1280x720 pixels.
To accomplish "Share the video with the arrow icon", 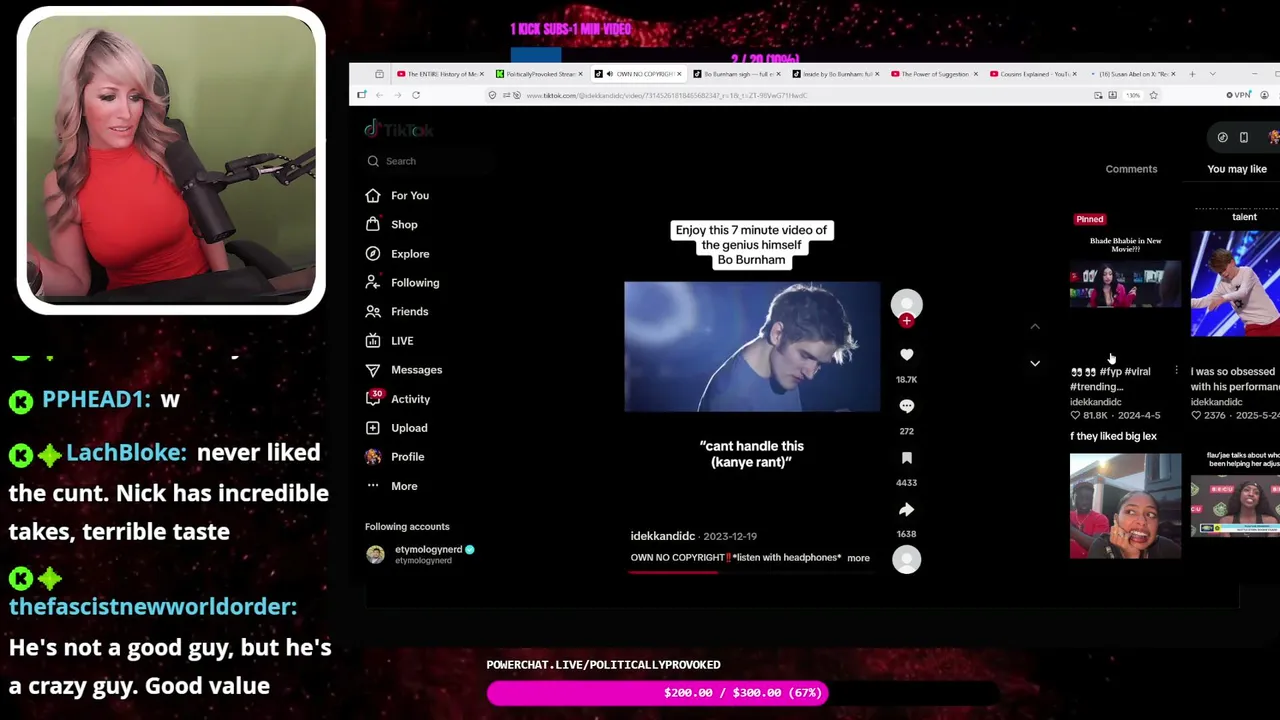I will [906, 509].
